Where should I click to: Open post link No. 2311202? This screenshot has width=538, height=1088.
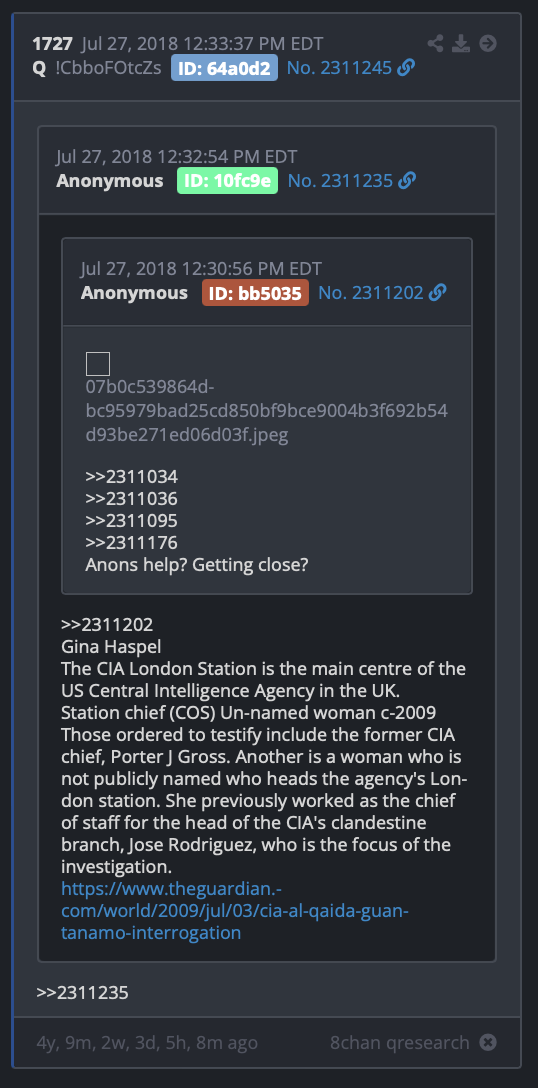(371, 293)
